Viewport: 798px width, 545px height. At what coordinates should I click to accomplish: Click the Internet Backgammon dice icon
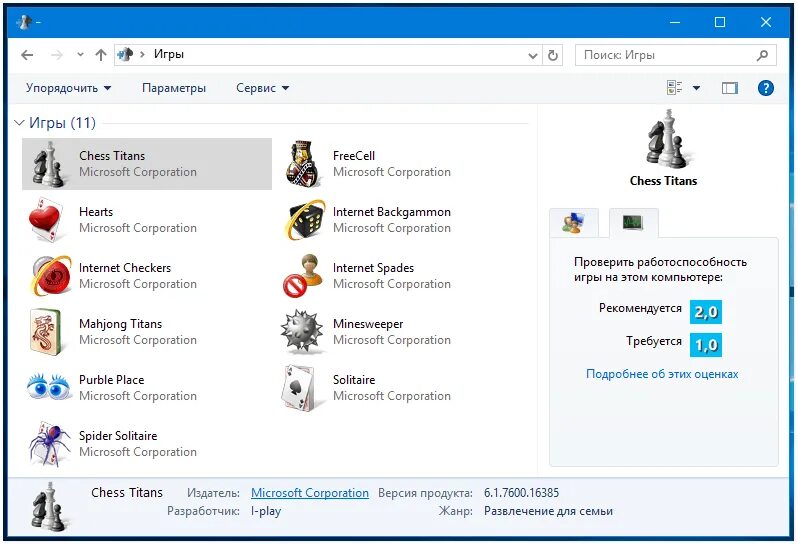pos(304,220)
